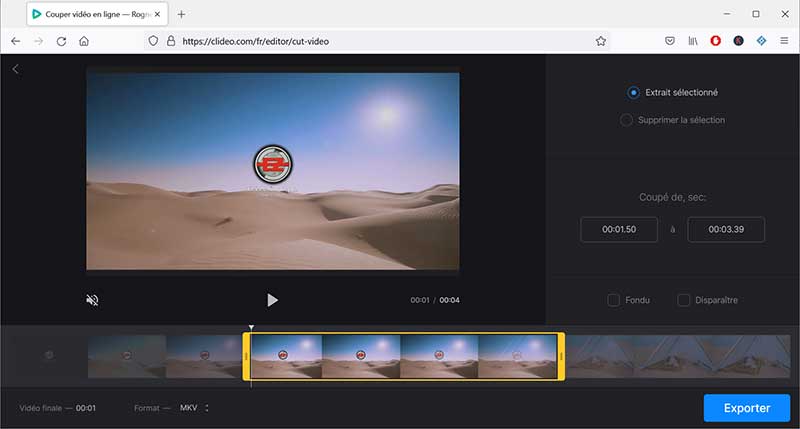The image size is (800, 429).
Task: Click the video preview image
Action: pyautogui.click(x=272, y=171)
